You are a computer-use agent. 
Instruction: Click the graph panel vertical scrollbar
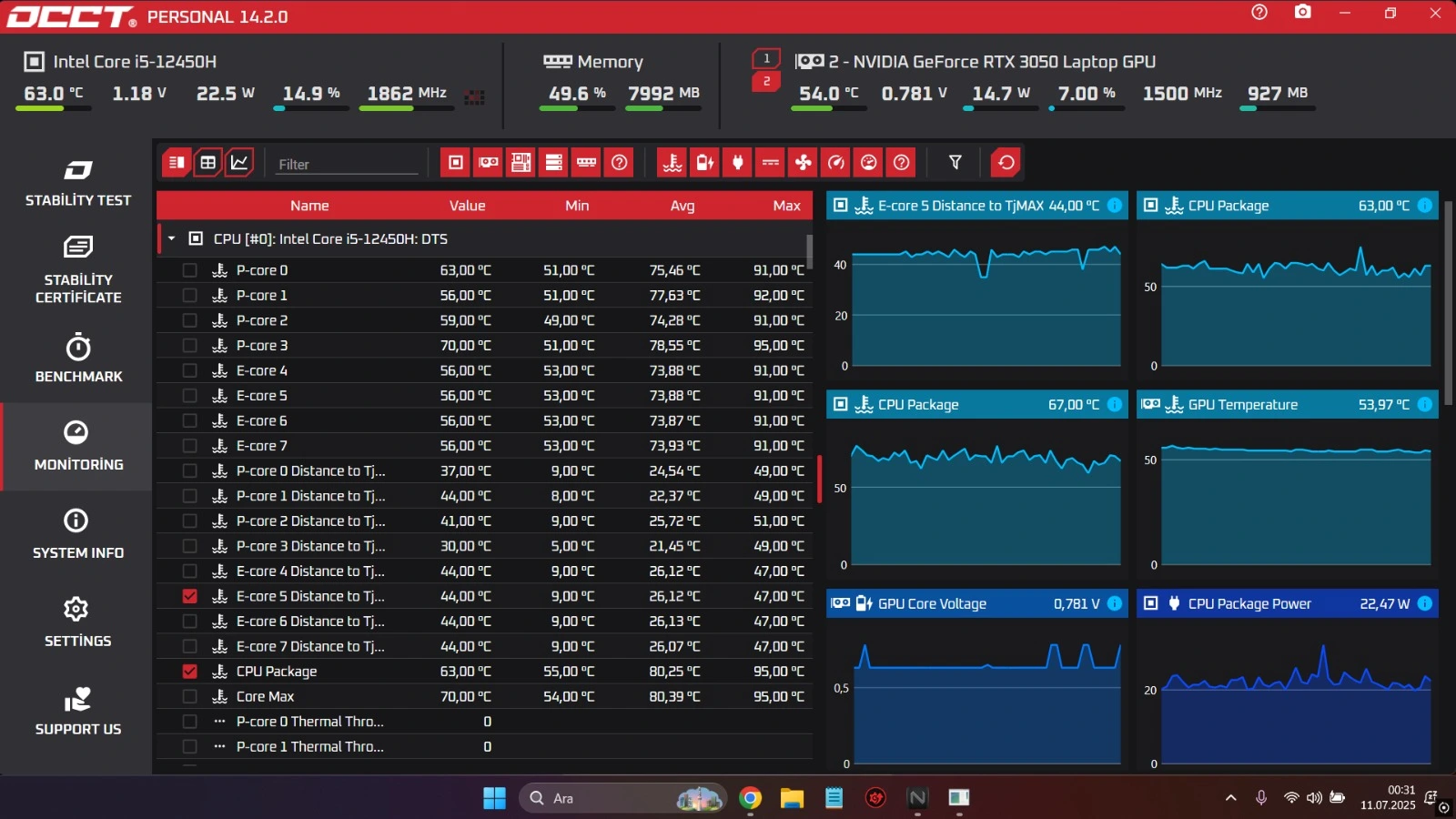coord(1449,303)
